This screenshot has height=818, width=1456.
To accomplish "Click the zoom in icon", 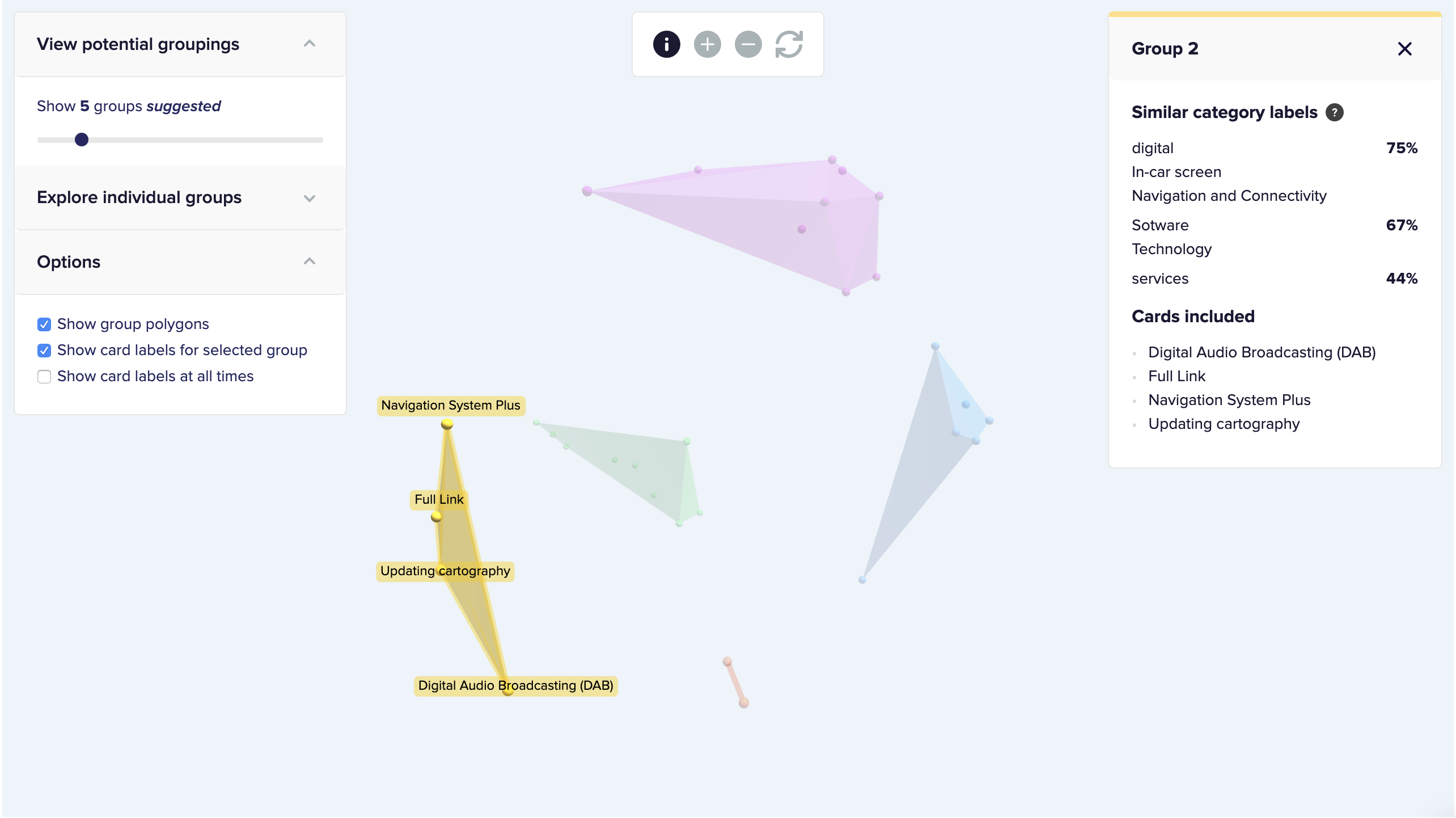I will (706, 45).
